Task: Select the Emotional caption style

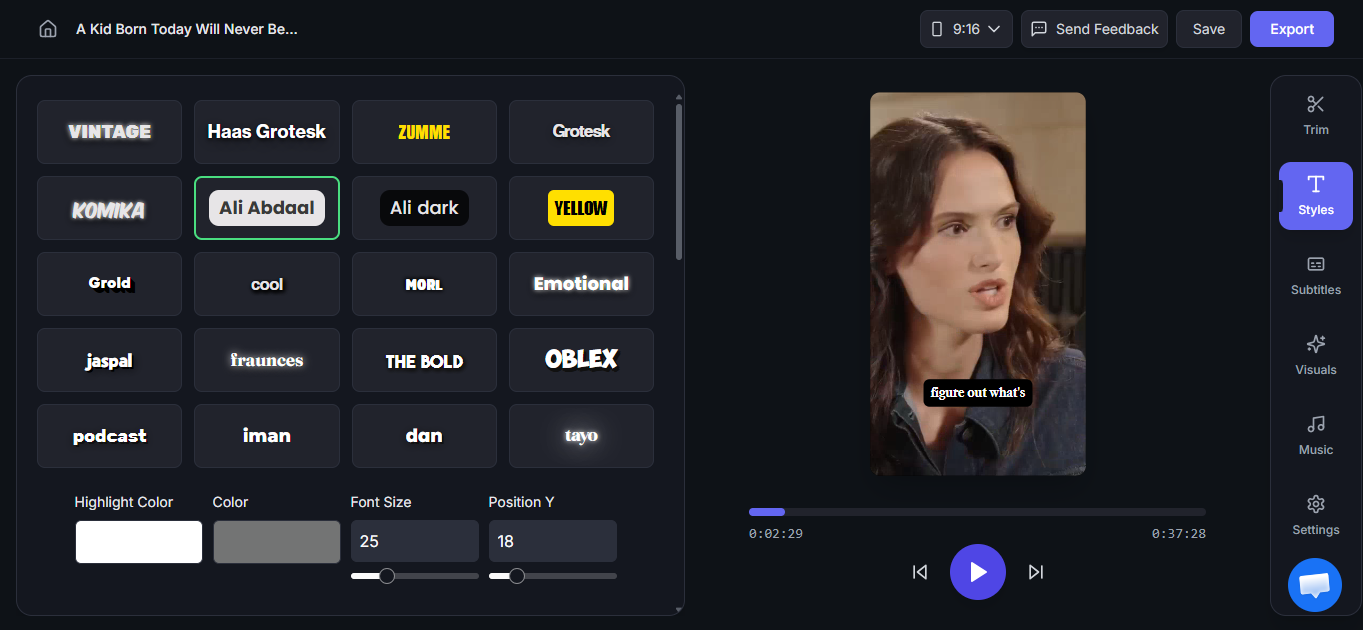Action: pyautogui.click(x=581, y=284)
